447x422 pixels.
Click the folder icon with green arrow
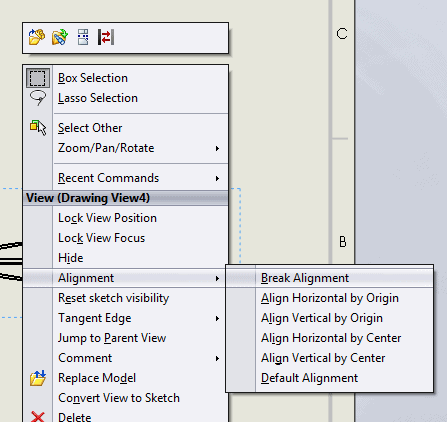pyautogui.click(x=60, y=37)
